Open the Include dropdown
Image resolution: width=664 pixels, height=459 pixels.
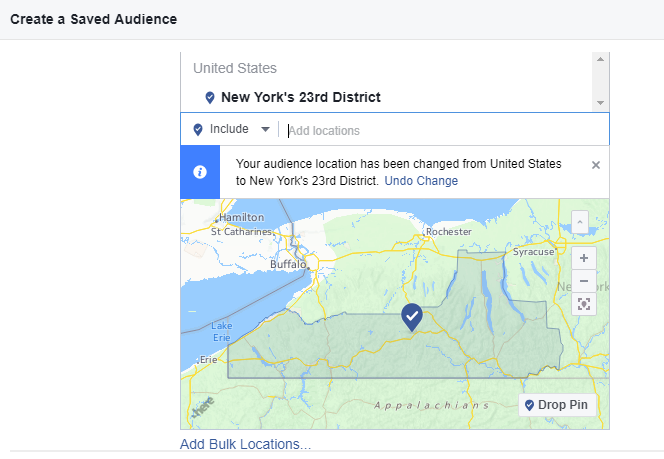pyautogui.click(x=231, y=129)
